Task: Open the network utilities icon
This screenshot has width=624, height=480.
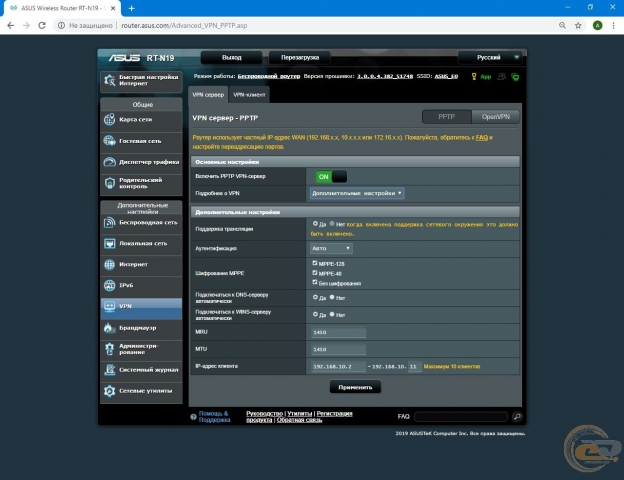Action: coord(109,391)
